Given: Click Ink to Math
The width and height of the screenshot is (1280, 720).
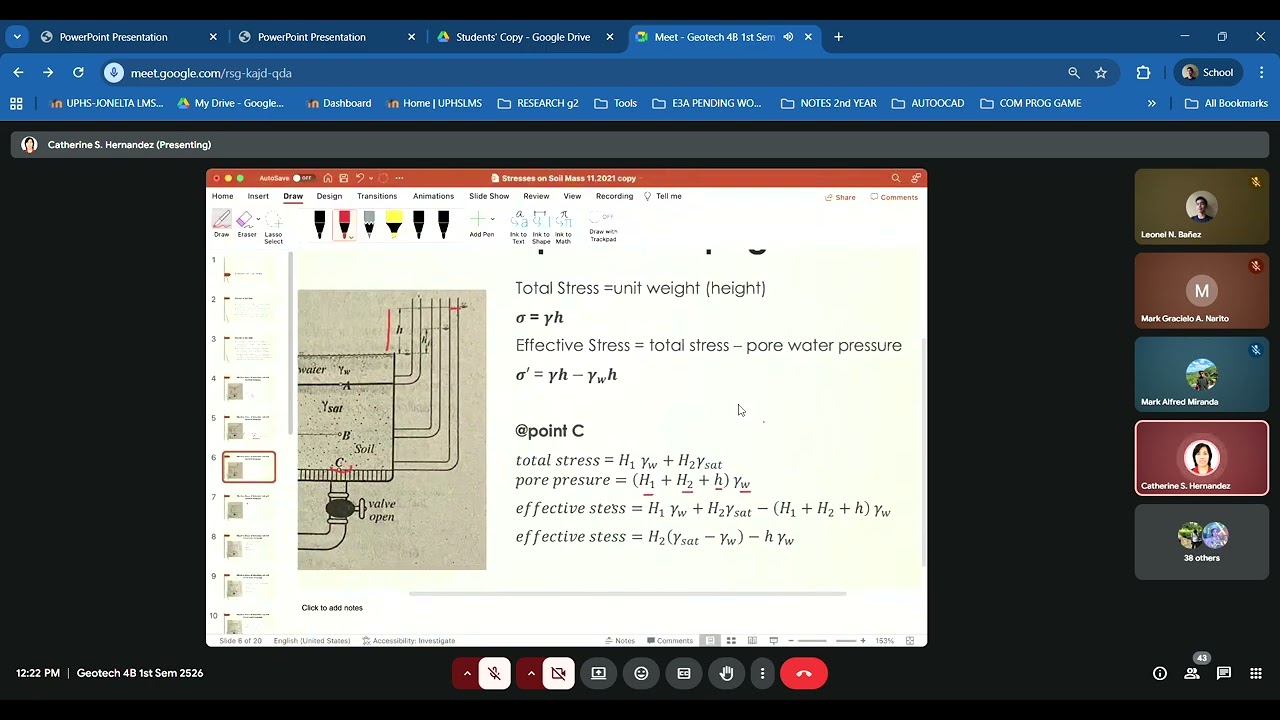Looking at the screenshot, I should [x=563, y=227].
